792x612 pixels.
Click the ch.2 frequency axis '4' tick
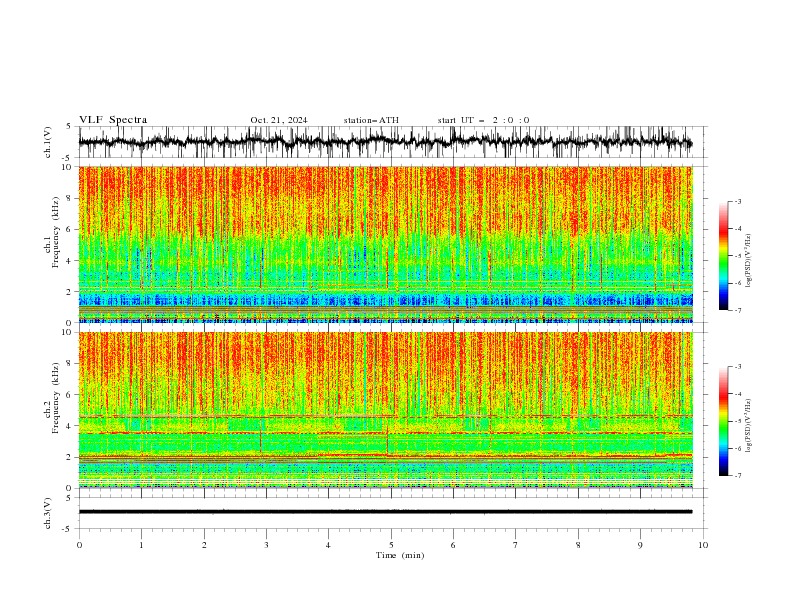coord(70,426)
